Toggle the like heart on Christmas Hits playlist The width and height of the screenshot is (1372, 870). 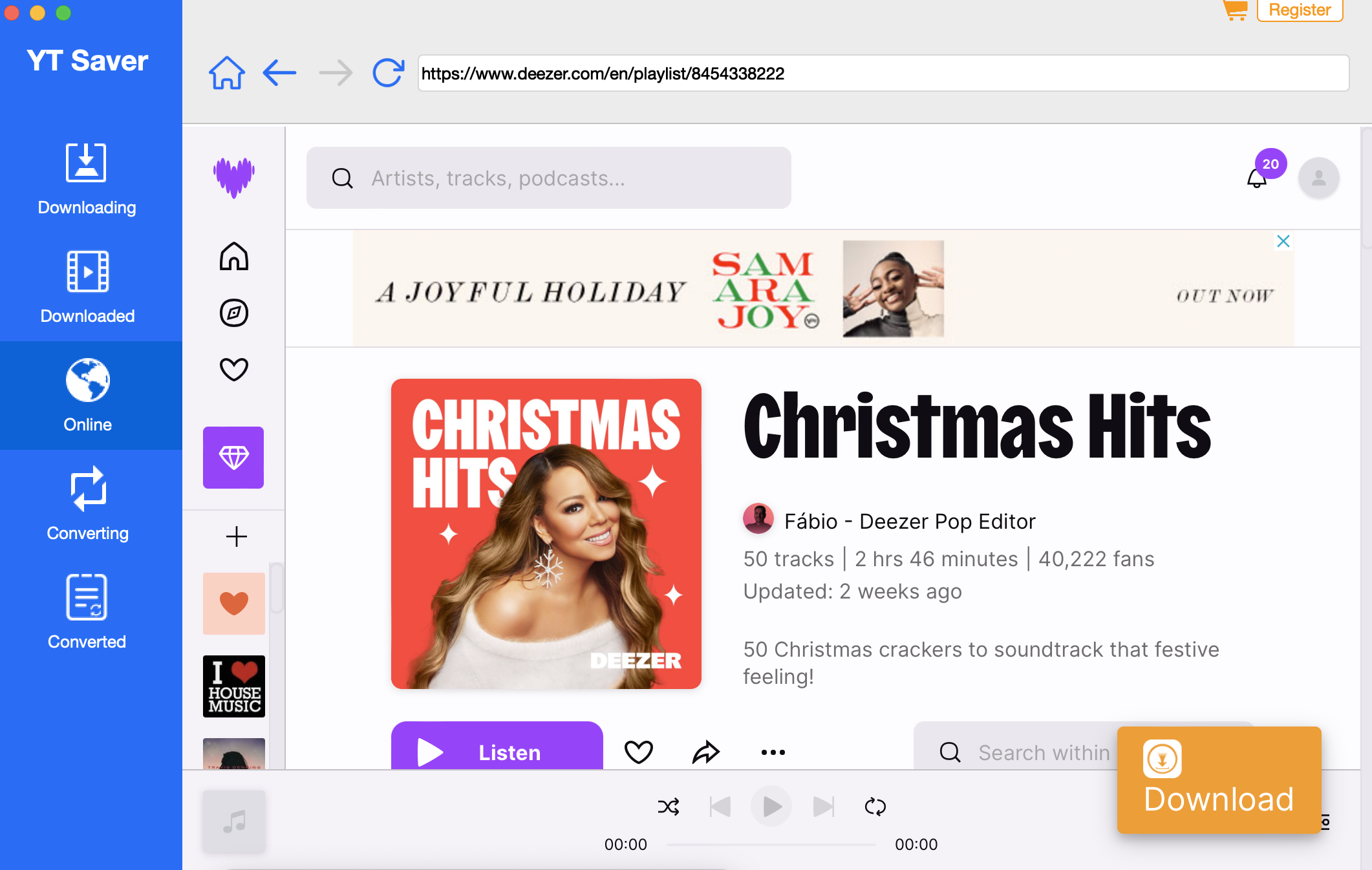click(639, 751)
